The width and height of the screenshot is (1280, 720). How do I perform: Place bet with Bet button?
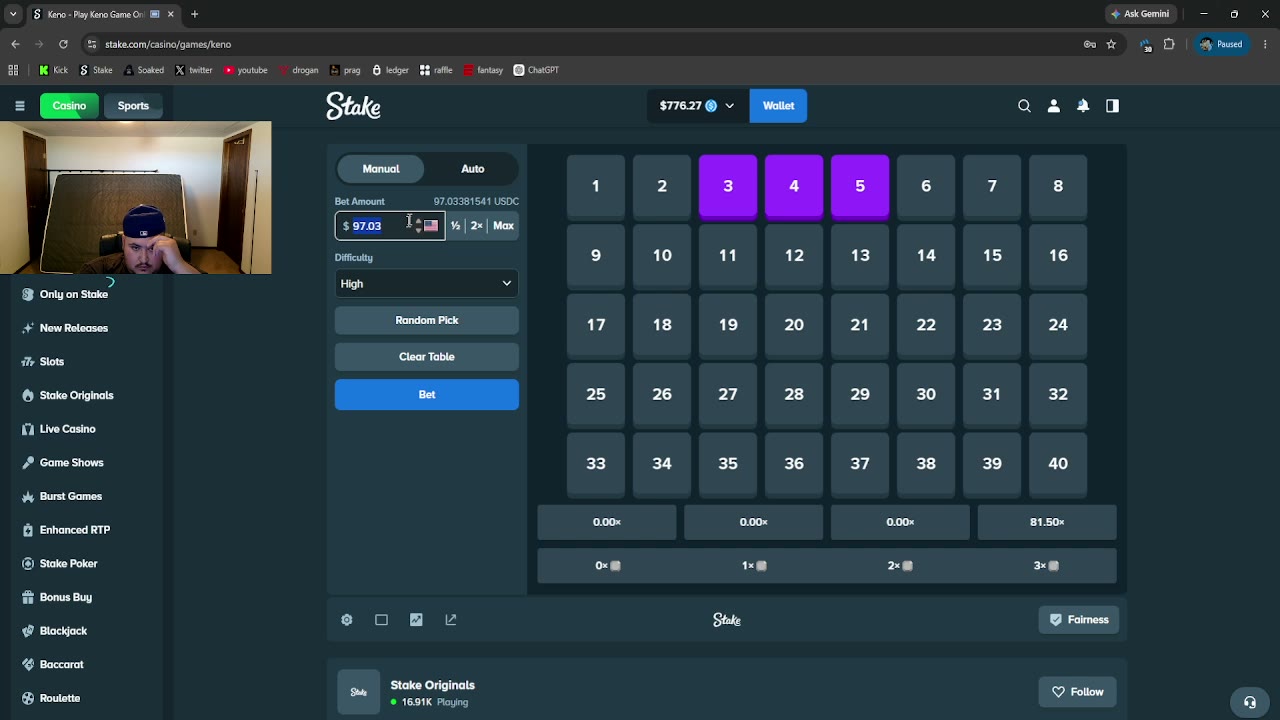[x=427, y=395]
